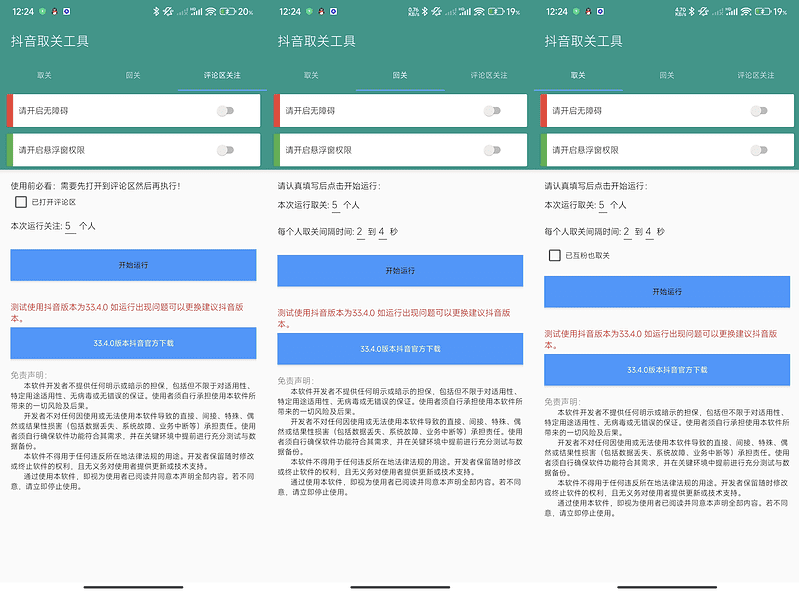
Task: Toggle 请开启悬浮窗权限 on the right 取关 screen
Action: coord(759,150)
